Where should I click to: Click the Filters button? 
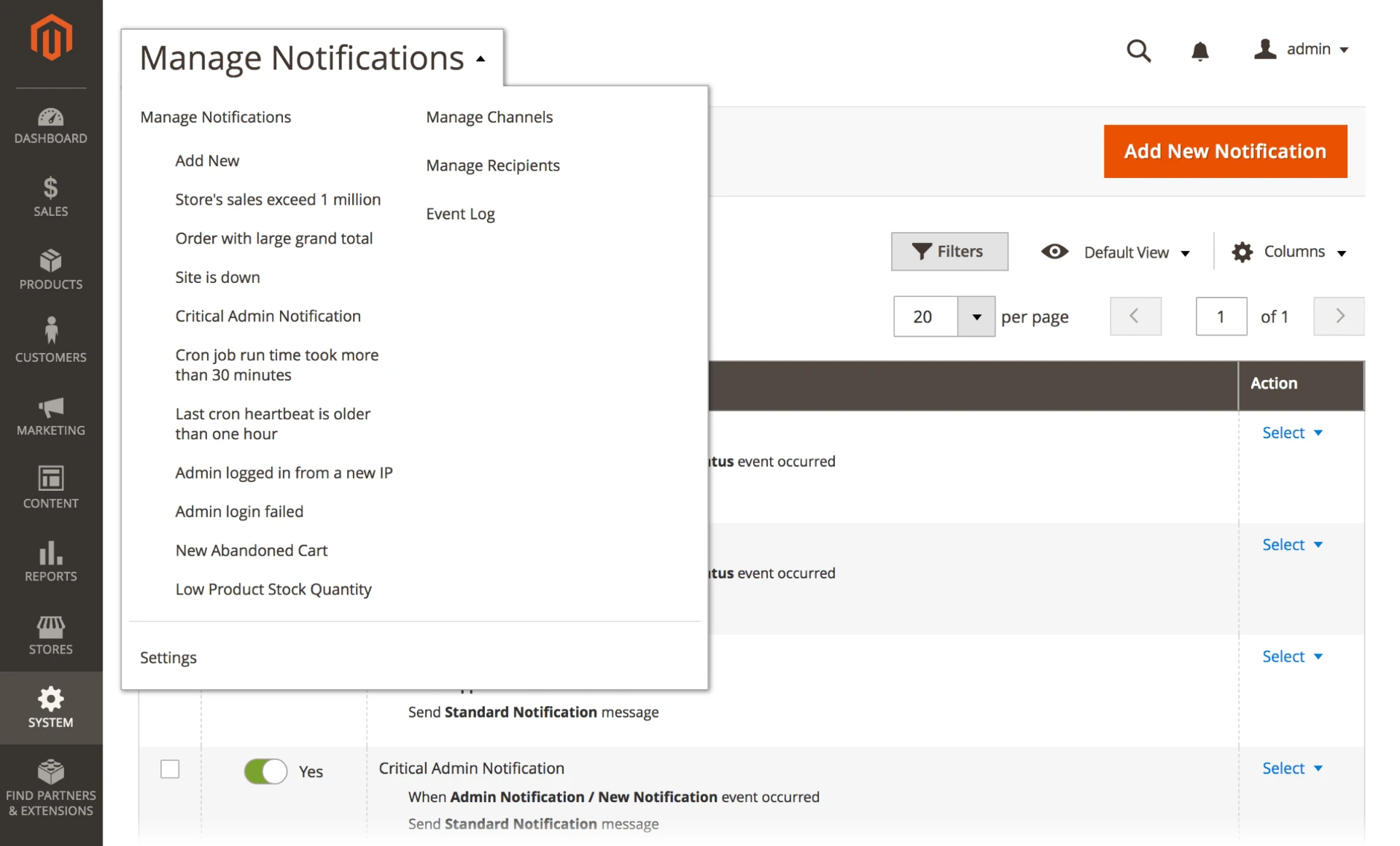tap(949, 252)
